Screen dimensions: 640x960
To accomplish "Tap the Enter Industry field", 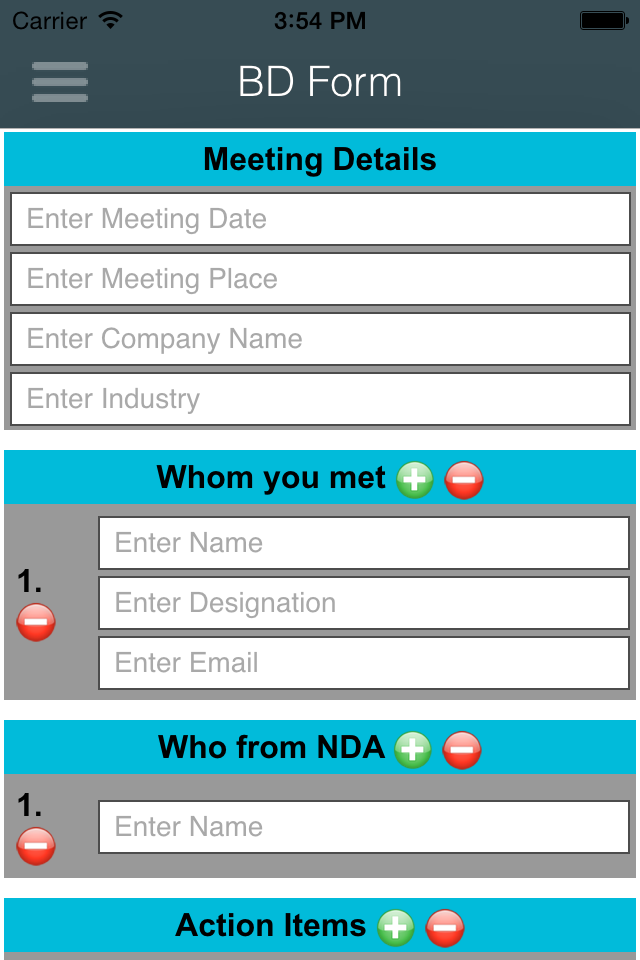I will 320,399.
